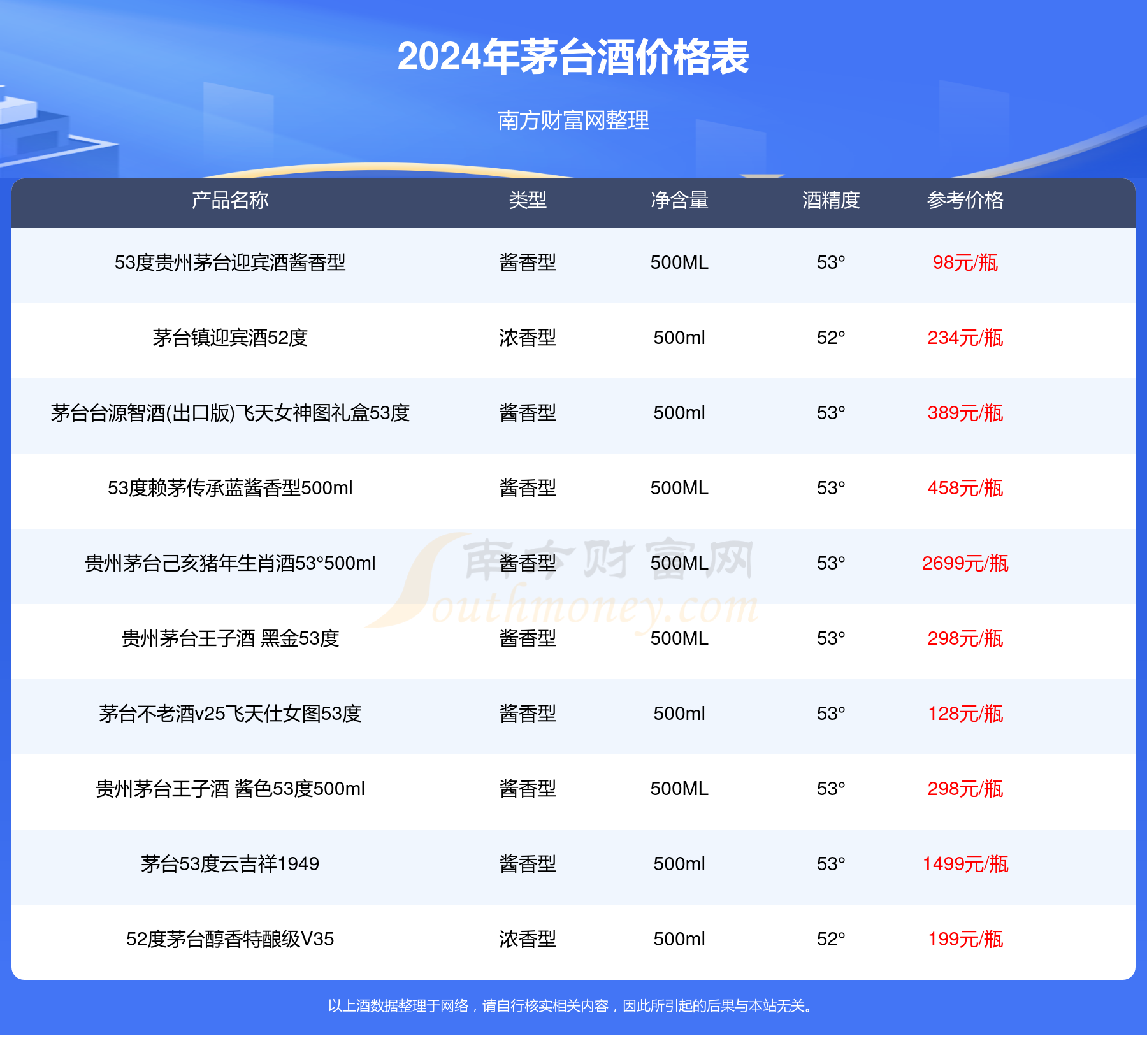Screen dimensions: 1147x1064
Task: Click the 389元/瓶 price
Action: coord(965,413)
